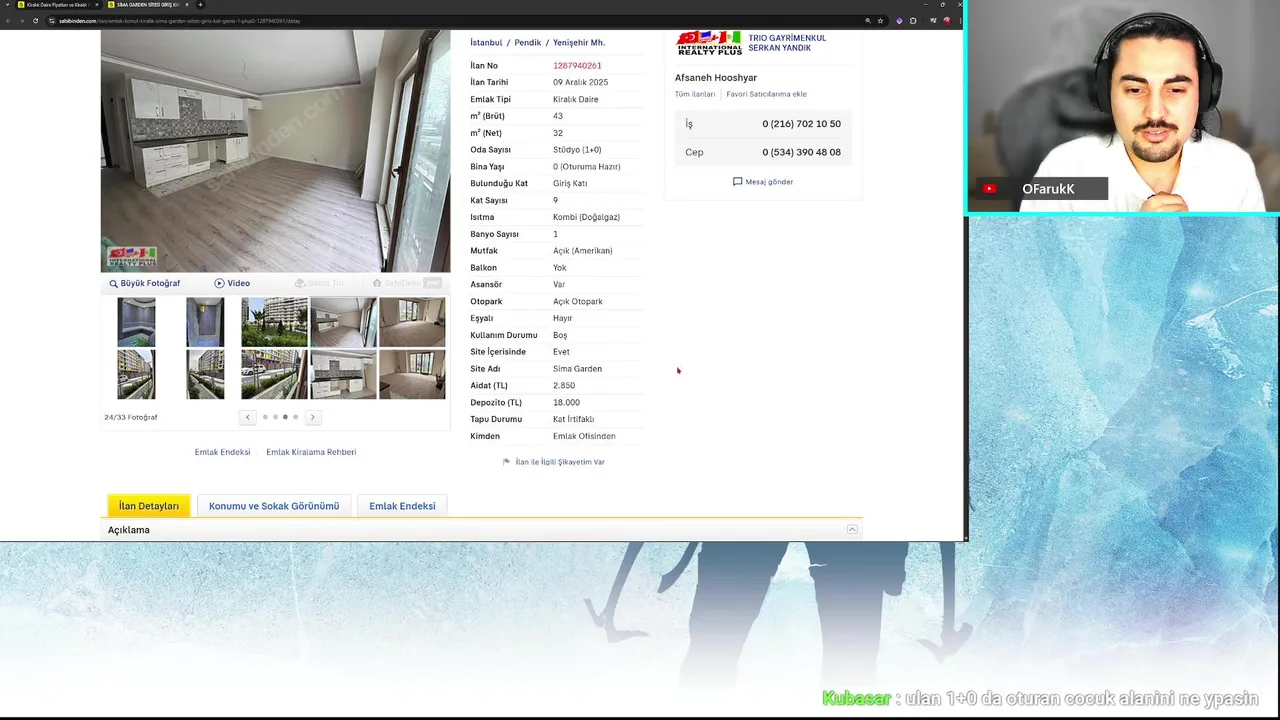Open the hamam bath thumbnail in the top row
The height and width of the screenshot is (720, 1280).
point(136,322)
